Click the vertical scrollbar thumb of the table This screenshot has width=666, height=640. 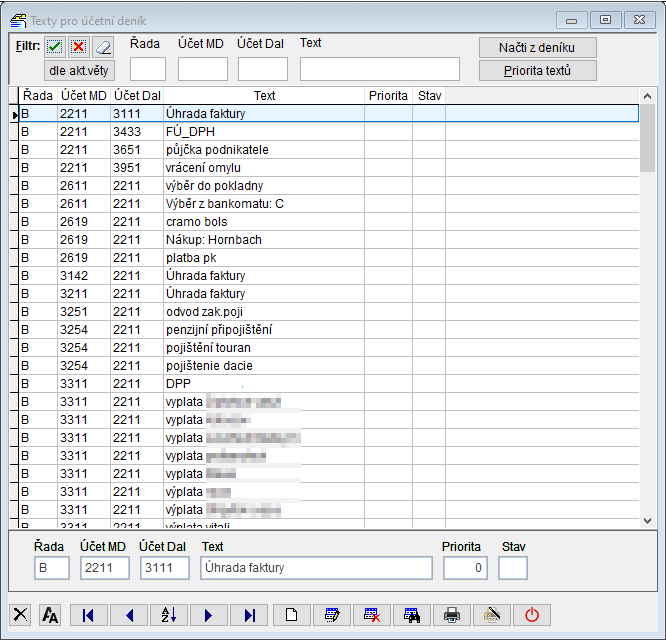pyautogui.click(x=647, y=138)
